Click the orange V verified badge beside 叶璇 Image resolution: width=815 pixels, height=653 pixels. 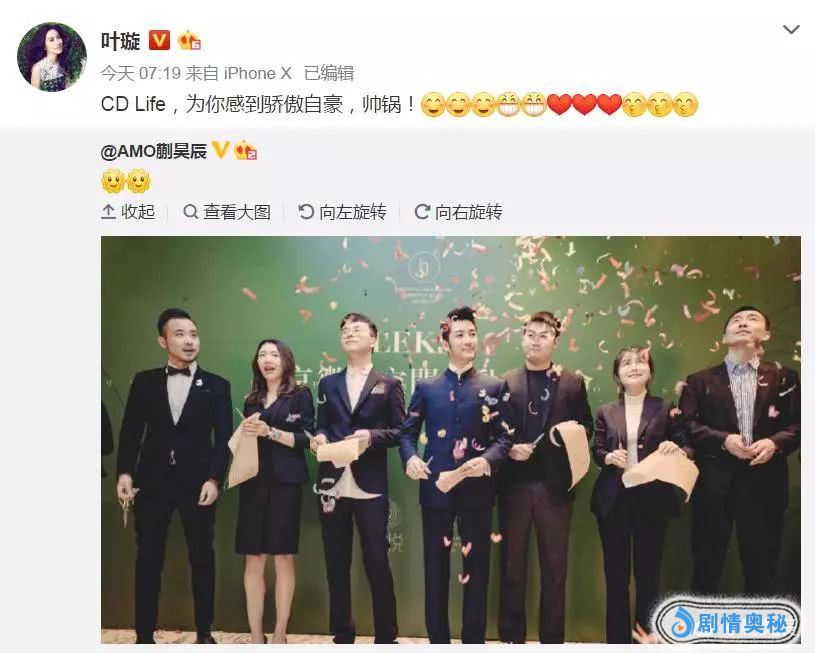click(x=159, y=41)
